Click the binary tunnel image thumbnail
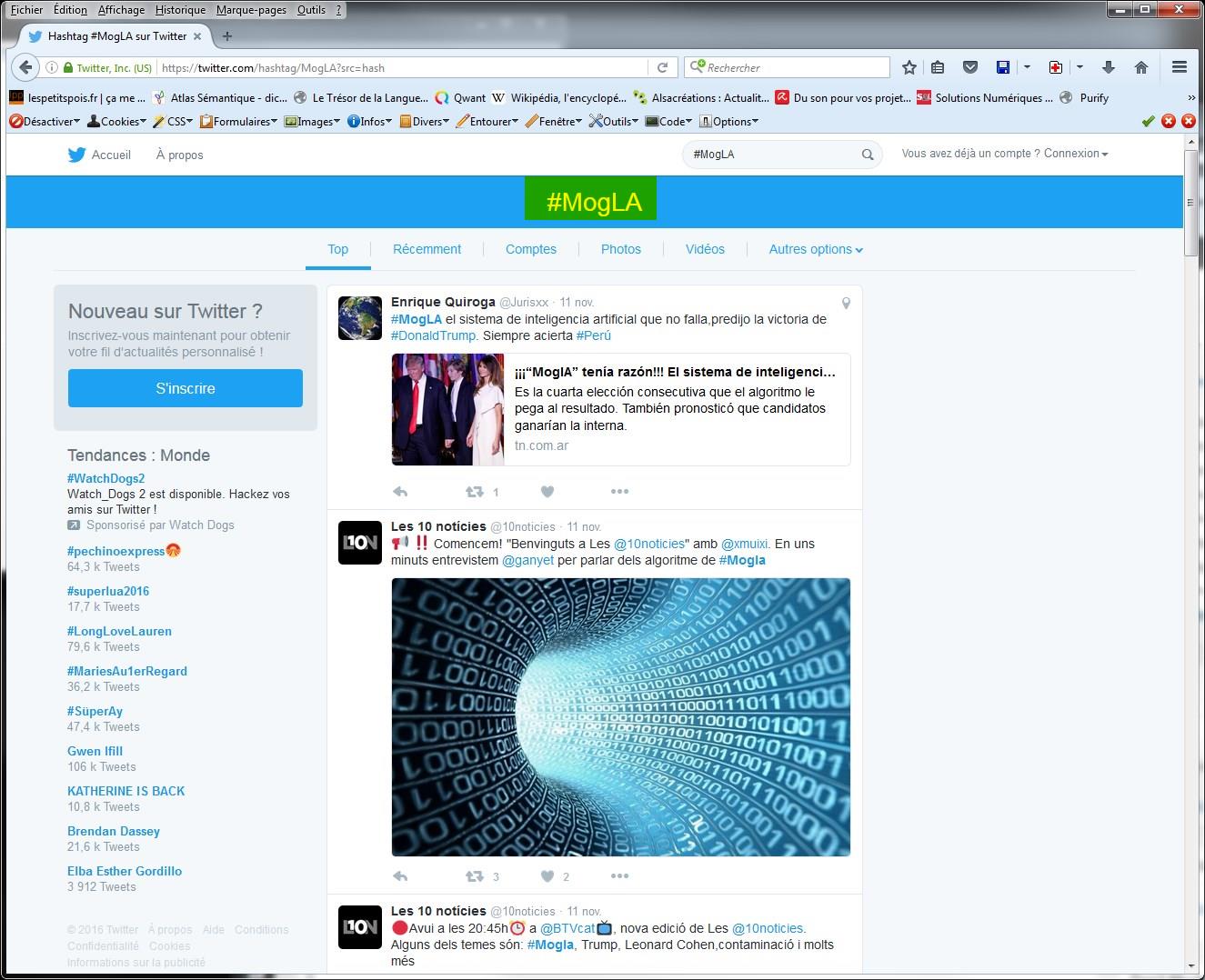 620,717
